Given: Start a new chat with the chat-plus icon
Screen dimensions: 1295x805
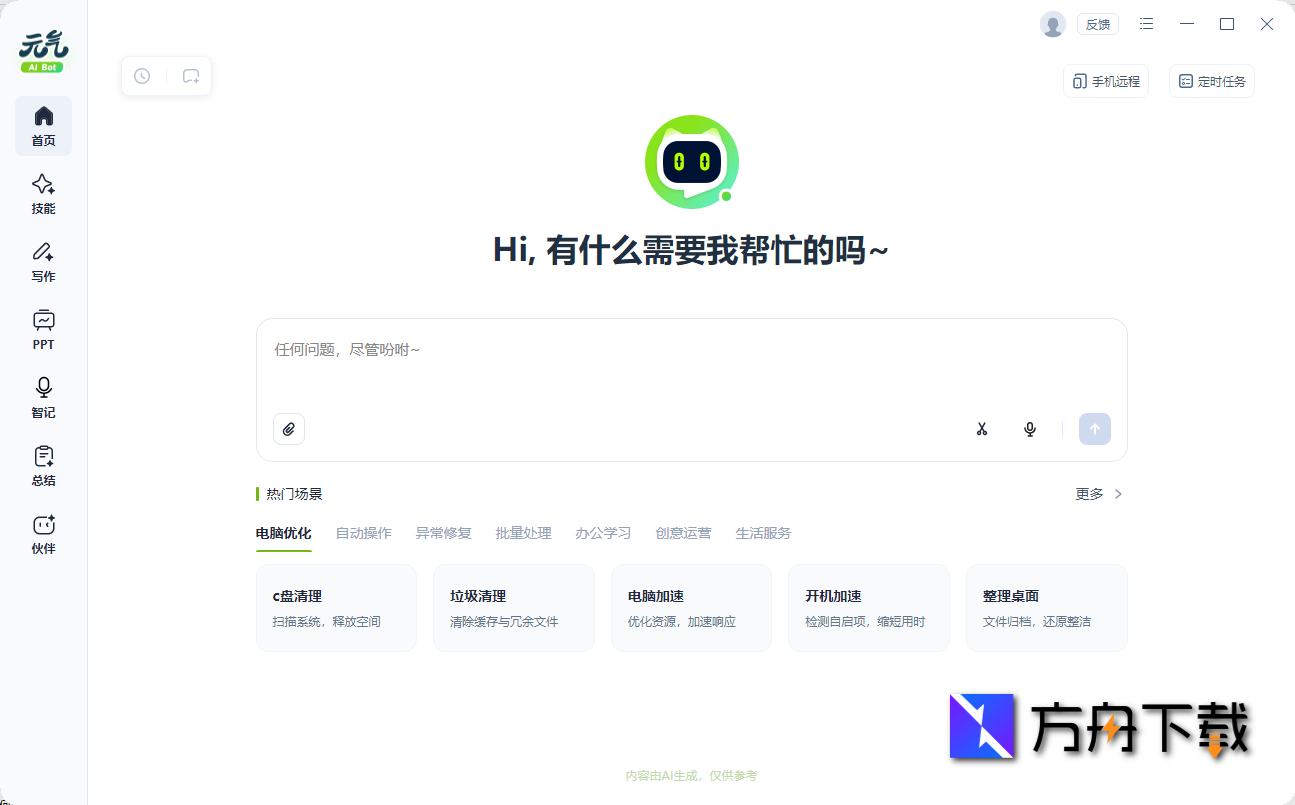Looking at the screenshot, I should 191,75.
